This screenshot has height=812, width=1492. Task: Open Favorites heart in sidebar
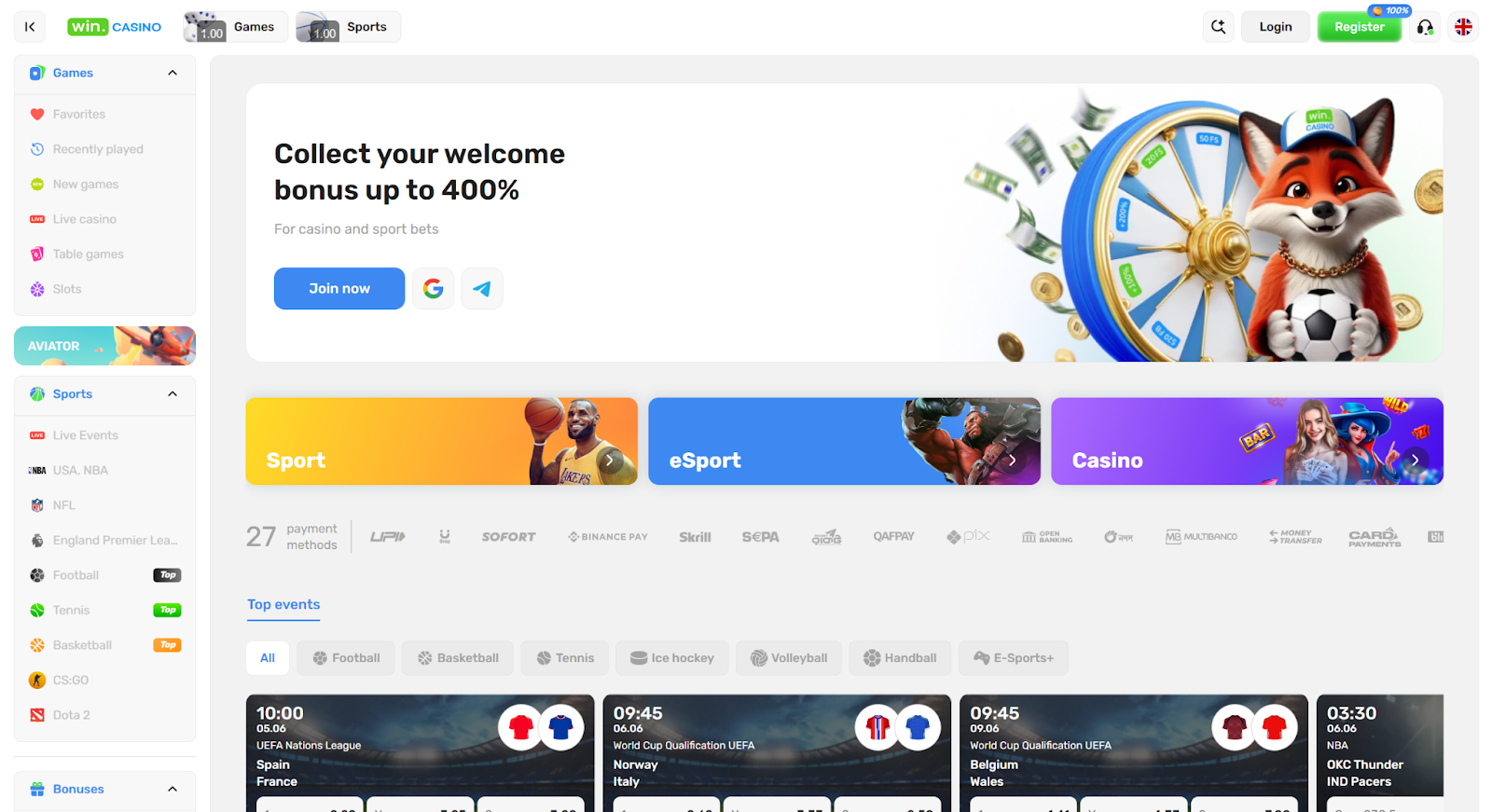click(37, 115)
